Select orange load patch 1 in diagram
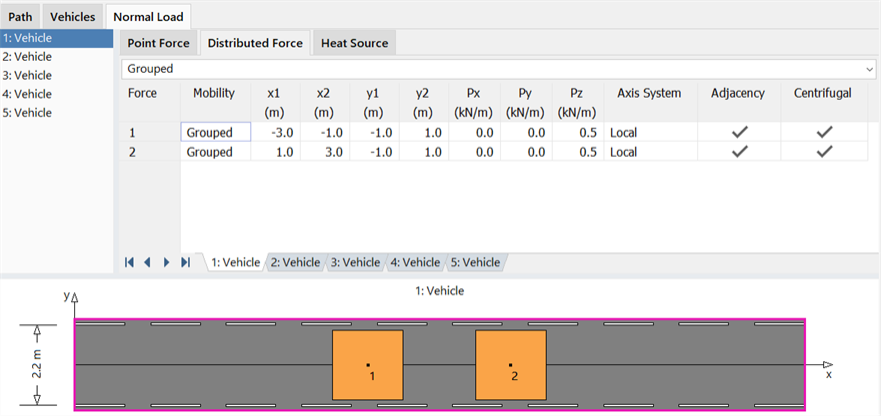881x416 pixels. click(x=367, y=365)
